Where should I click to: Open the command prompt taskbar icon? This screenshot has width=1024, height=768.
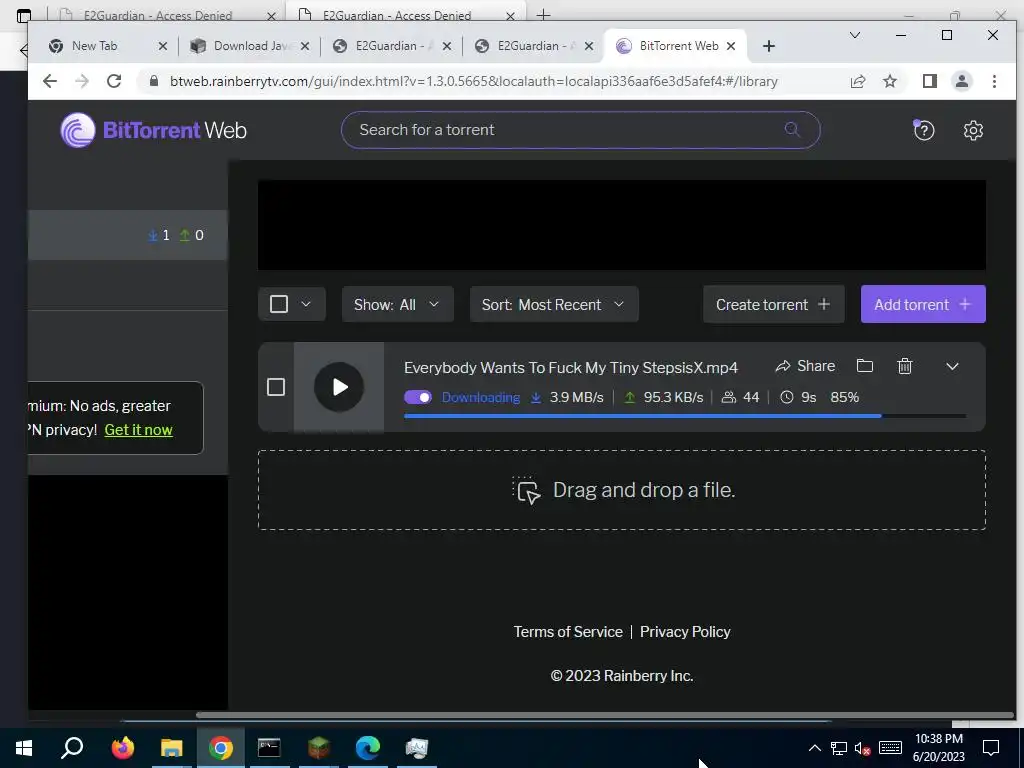(269, 747)
